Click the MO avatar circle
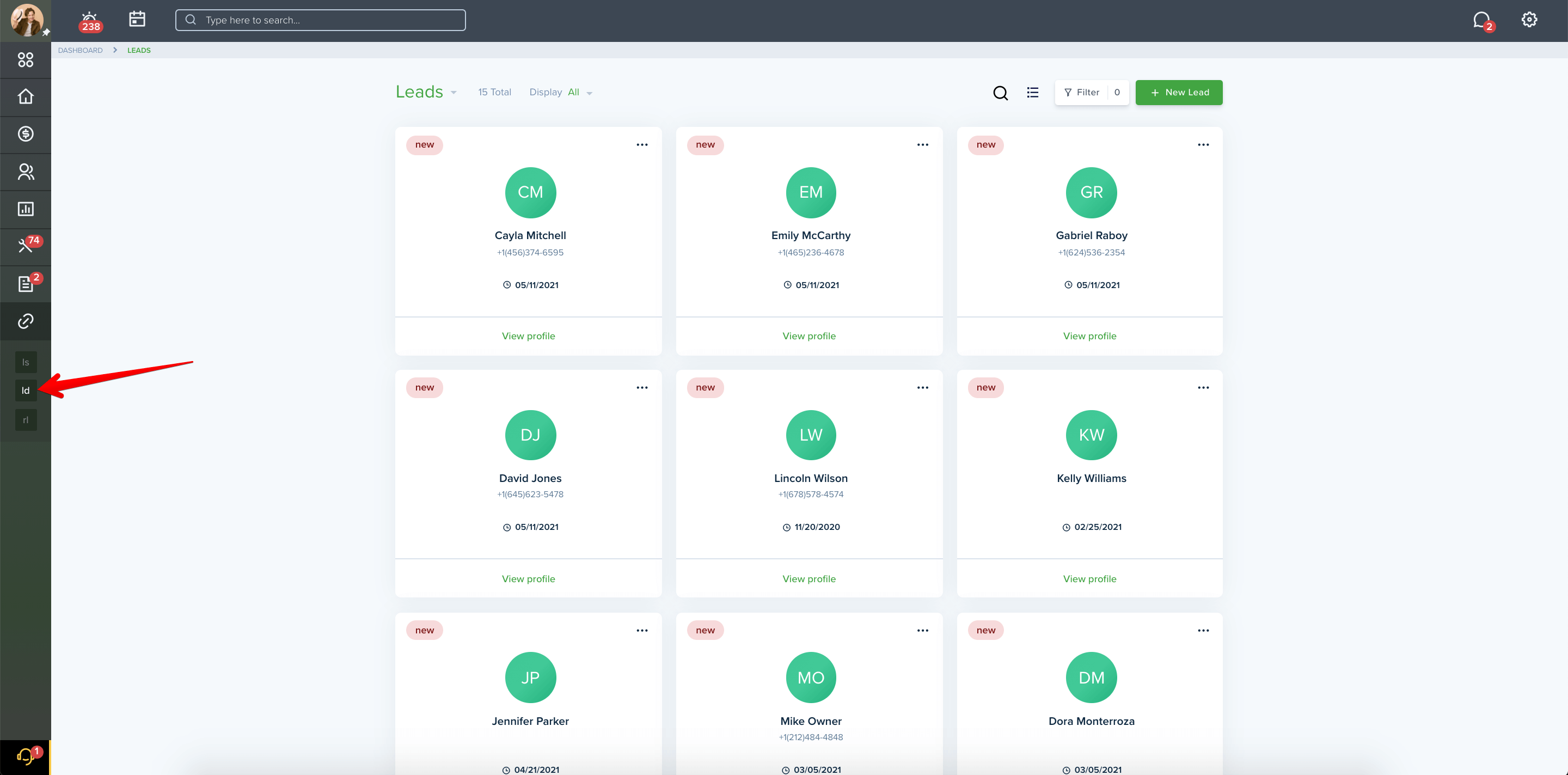This screenshot has width=1568, height=775. point(811,678)
